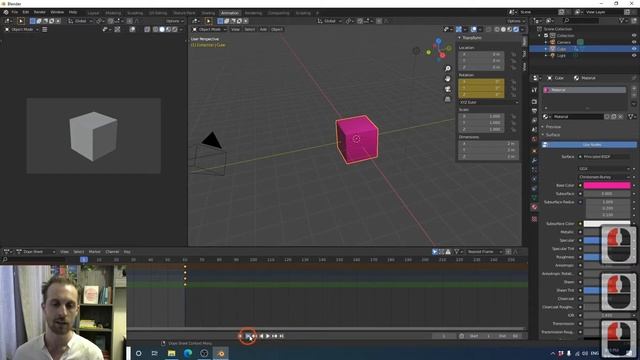Viewport: 640px width, 360px height.
Task: Toggle camera view icon in viewport
Action: click(x=448, y=89)
